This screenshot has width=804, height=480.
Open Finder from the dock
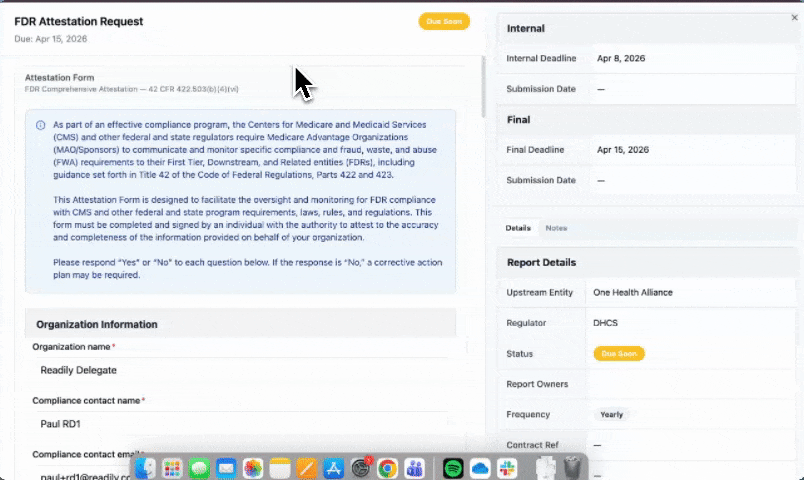tap(145, 468)
